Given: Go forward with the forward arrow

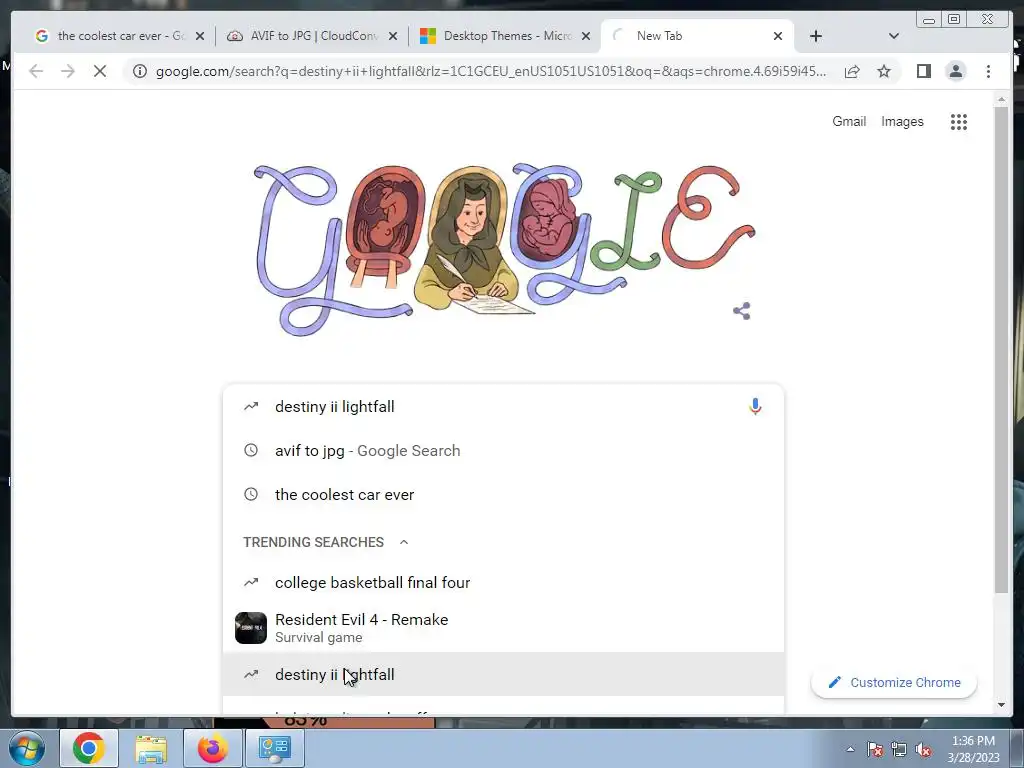Looking at the screenshot, I should (x=68, y=71).
